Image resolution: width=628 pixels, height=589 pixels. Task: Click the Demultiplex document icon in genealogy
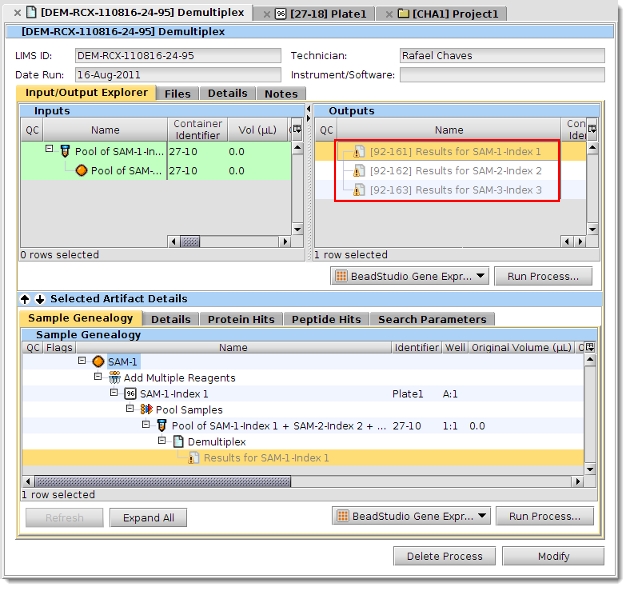tap(178, 442)
